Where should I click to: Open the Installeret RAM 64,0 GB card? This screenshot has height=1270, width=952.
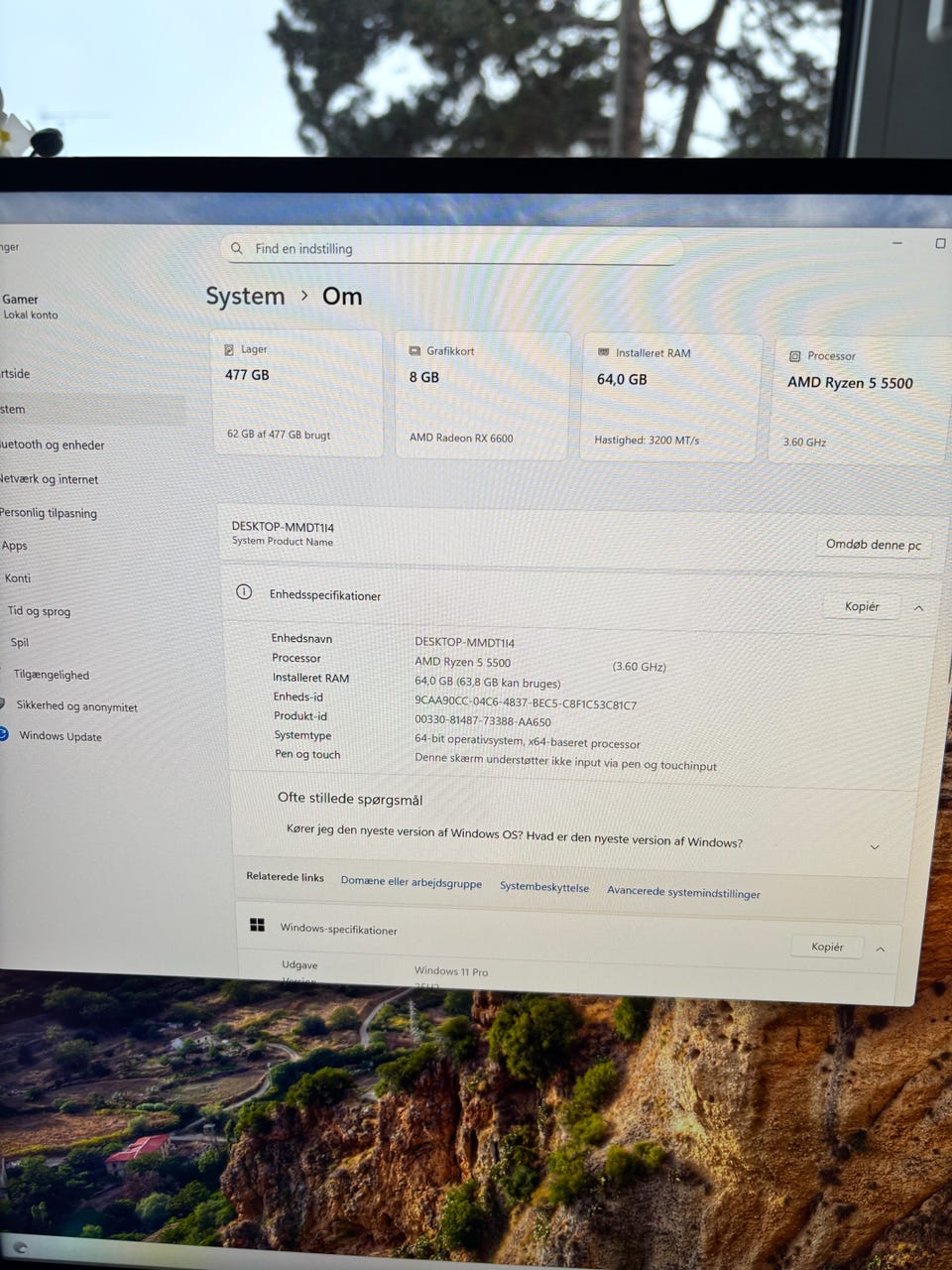pyautogui.click(x=669, y=398)
